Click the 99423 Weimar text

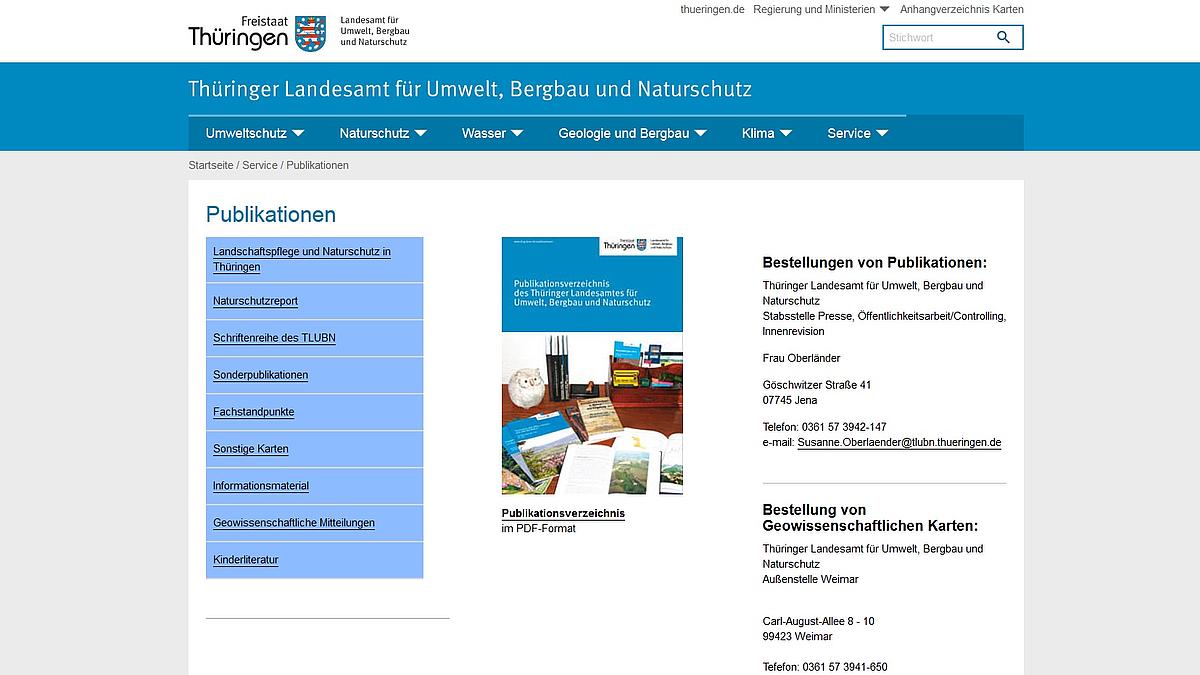tap(797, 636)
